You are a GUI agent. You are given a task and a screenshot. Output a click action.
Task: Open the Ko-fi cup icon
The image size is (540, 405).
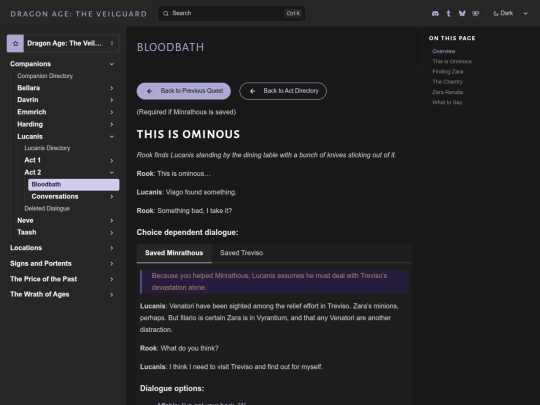476,13
